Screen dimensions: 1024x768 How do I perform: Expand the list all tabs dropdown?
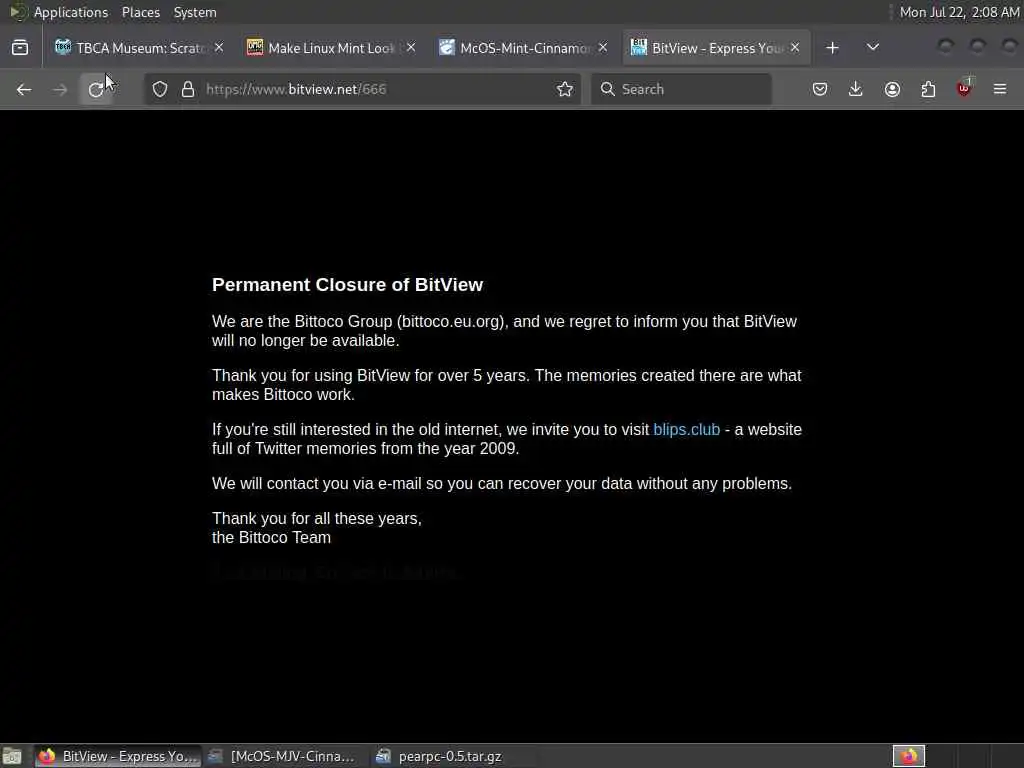872,48
